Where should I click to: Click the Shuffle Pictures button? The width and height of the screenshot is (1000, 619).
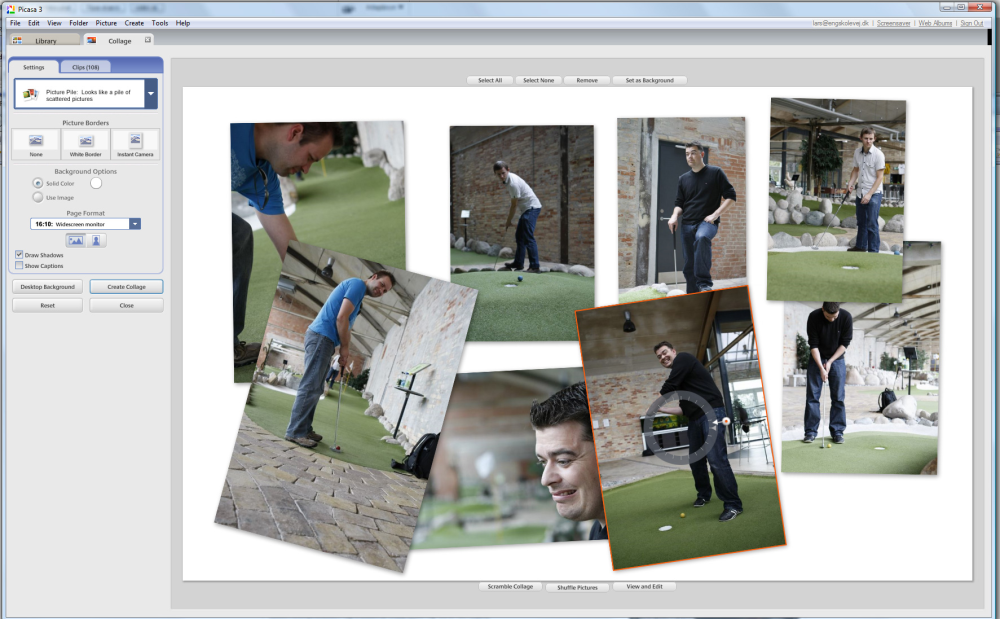577,587
